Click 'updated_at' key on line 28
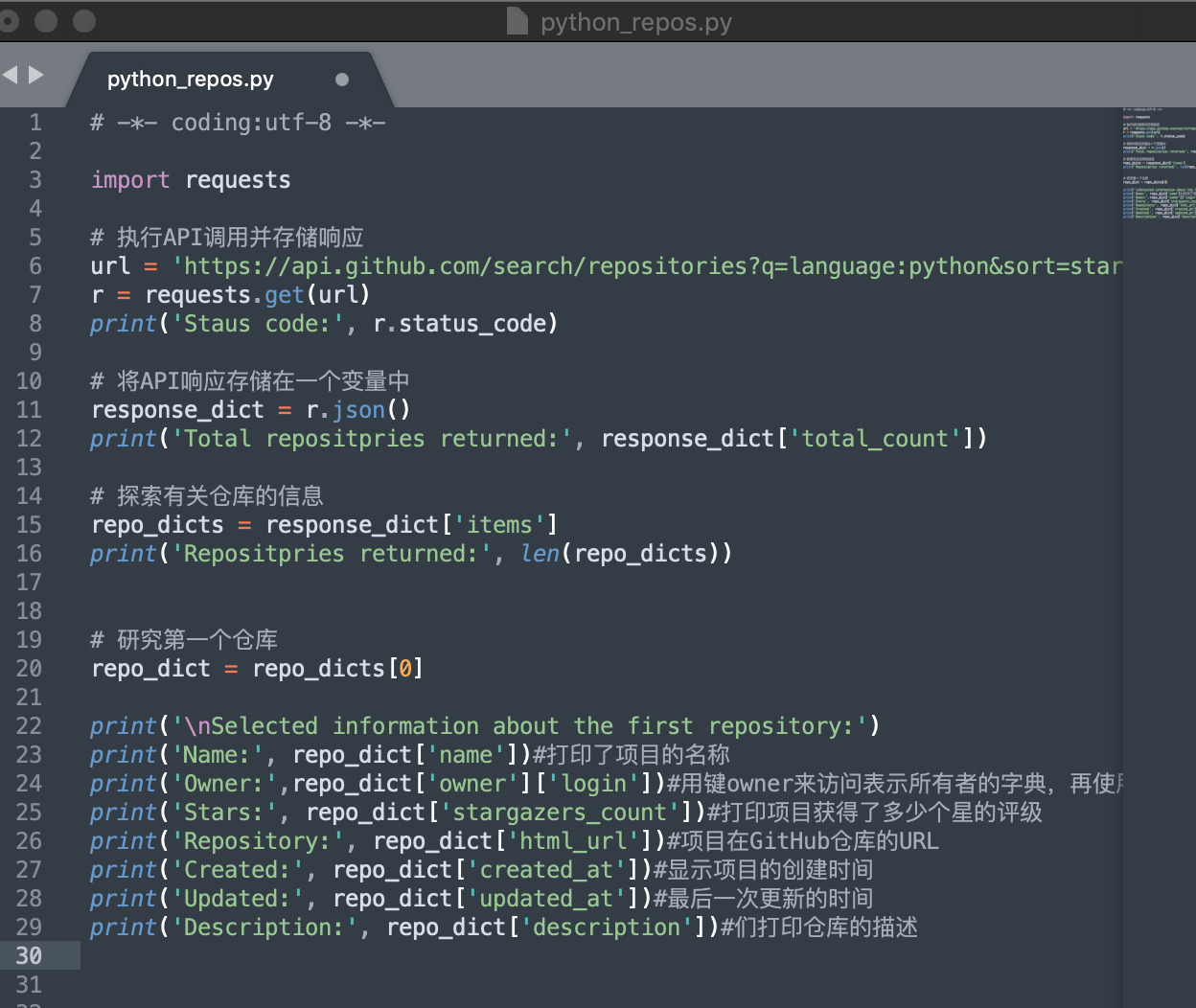Image resolution: width=1196 pixels, height=1008 pixels. click(546, 899)
